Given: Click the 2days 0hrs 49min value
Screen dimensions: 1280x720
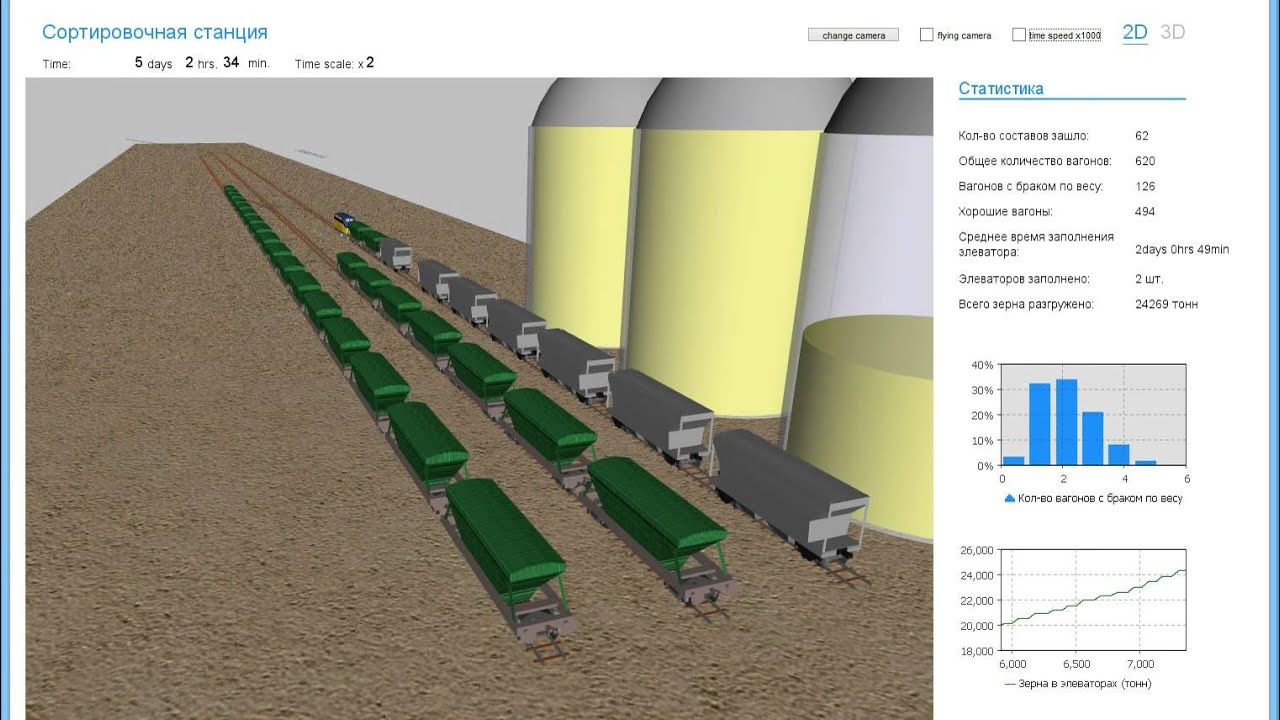Looking at the screenshot, I should click(1182, 249).
